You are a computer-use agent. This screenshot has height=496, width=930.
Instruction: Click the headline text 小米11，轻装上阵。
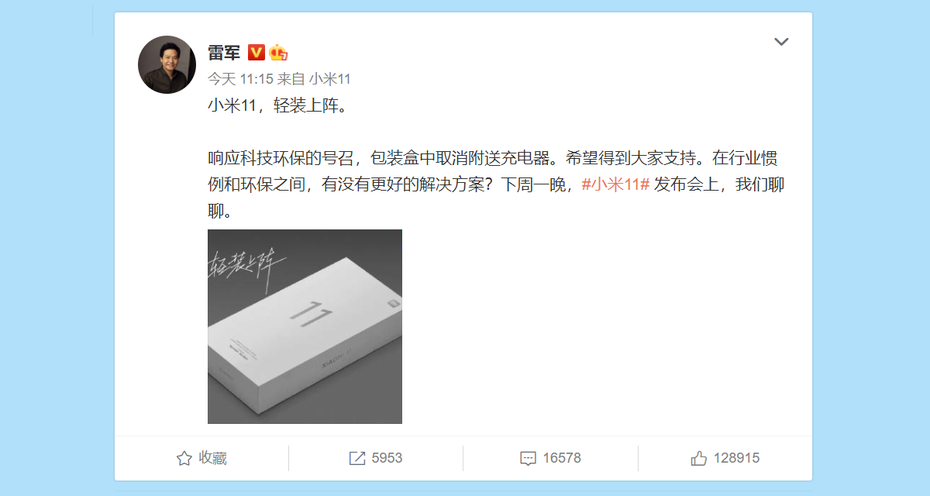point(278,106)
